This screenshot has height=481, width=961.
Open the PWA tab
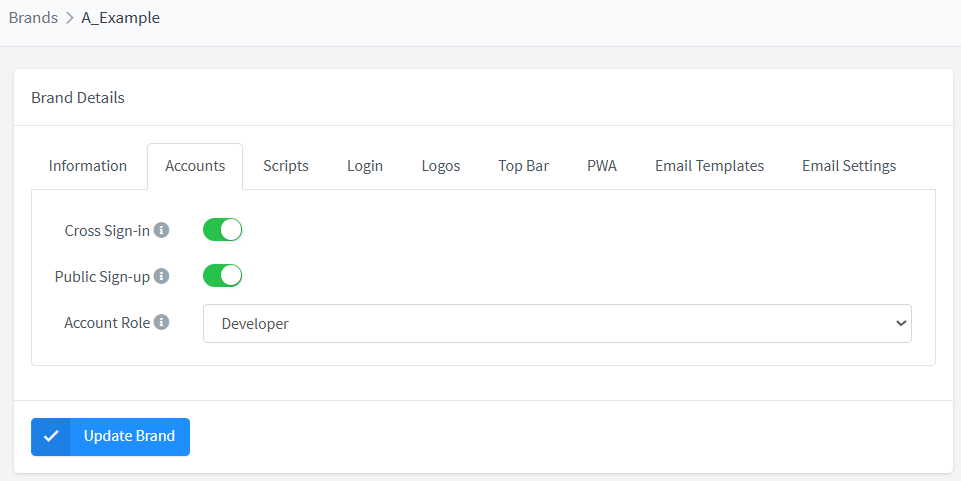602,166
